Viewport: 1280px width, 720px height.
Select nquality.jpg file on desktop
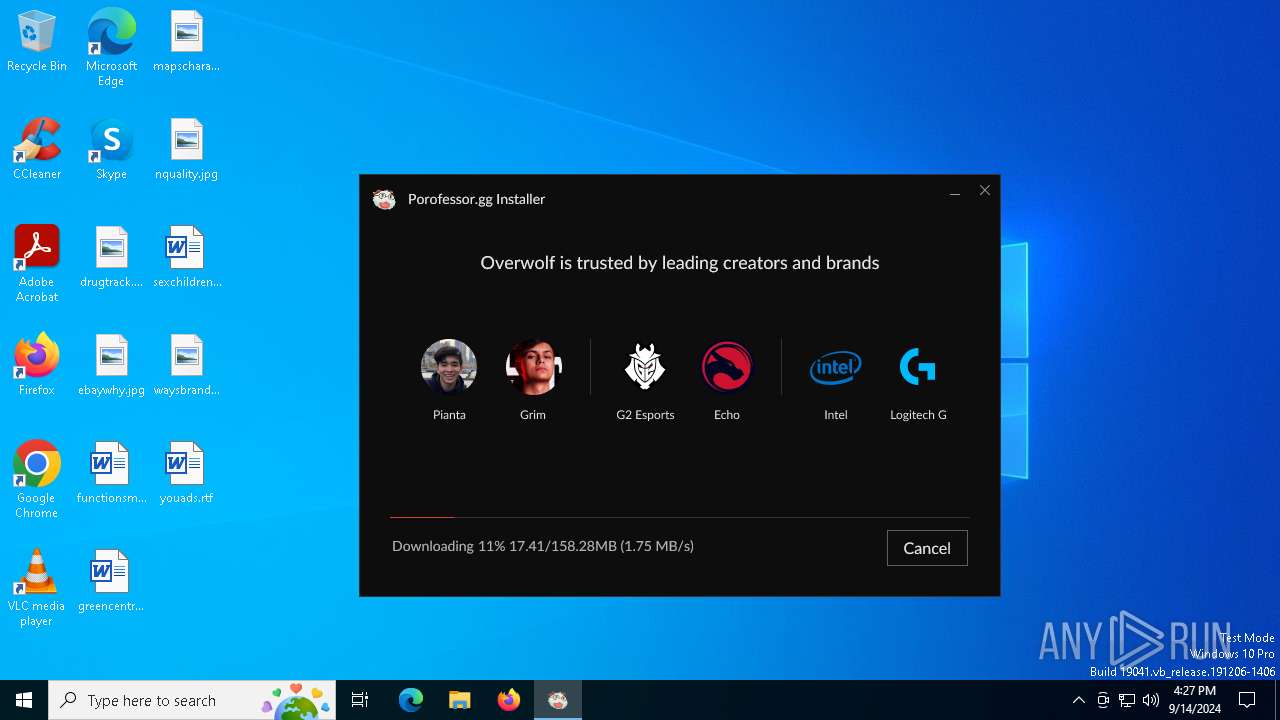point(186,150)
